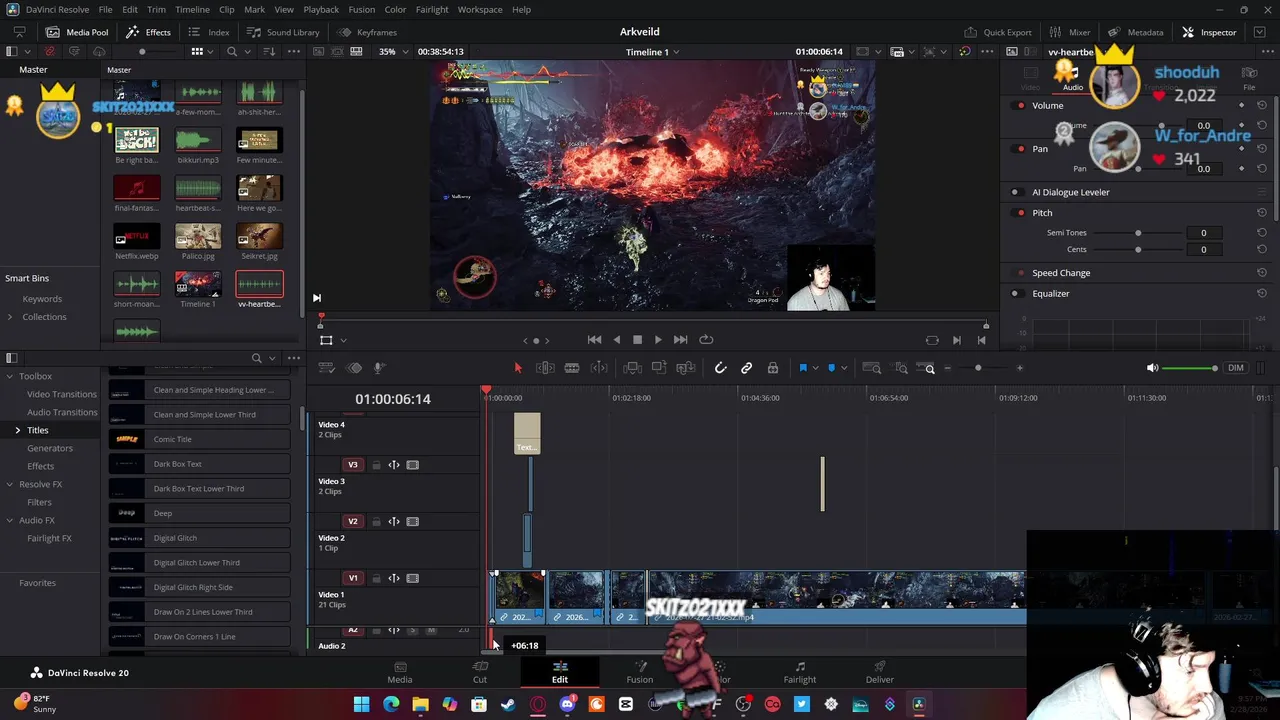Expand the Toolbox tree
This screenshot has height=720, width=1280.
click(10, 376)
